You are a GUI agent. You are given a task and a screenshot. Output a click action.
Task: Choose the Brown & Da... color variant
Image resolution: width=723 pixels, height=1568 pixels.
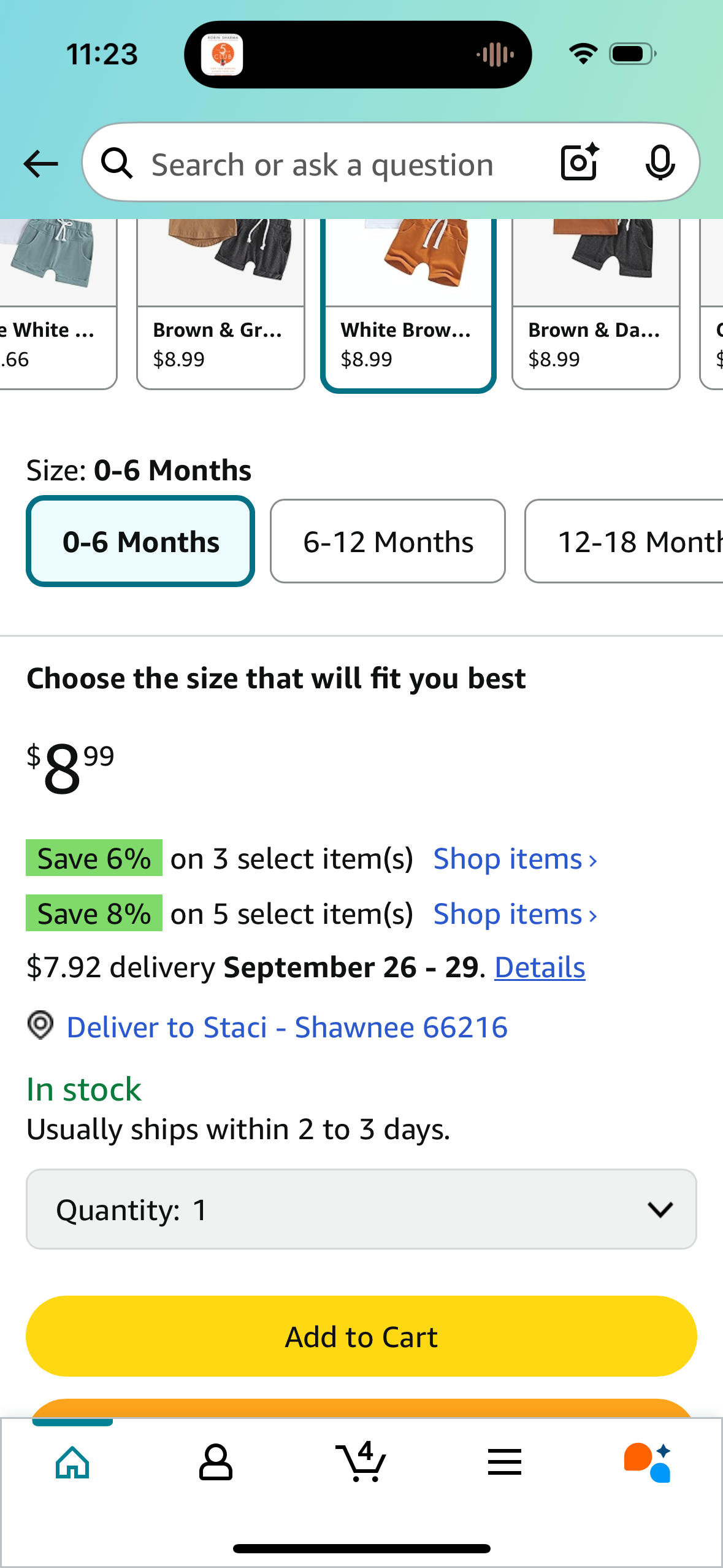pos(596,304)
